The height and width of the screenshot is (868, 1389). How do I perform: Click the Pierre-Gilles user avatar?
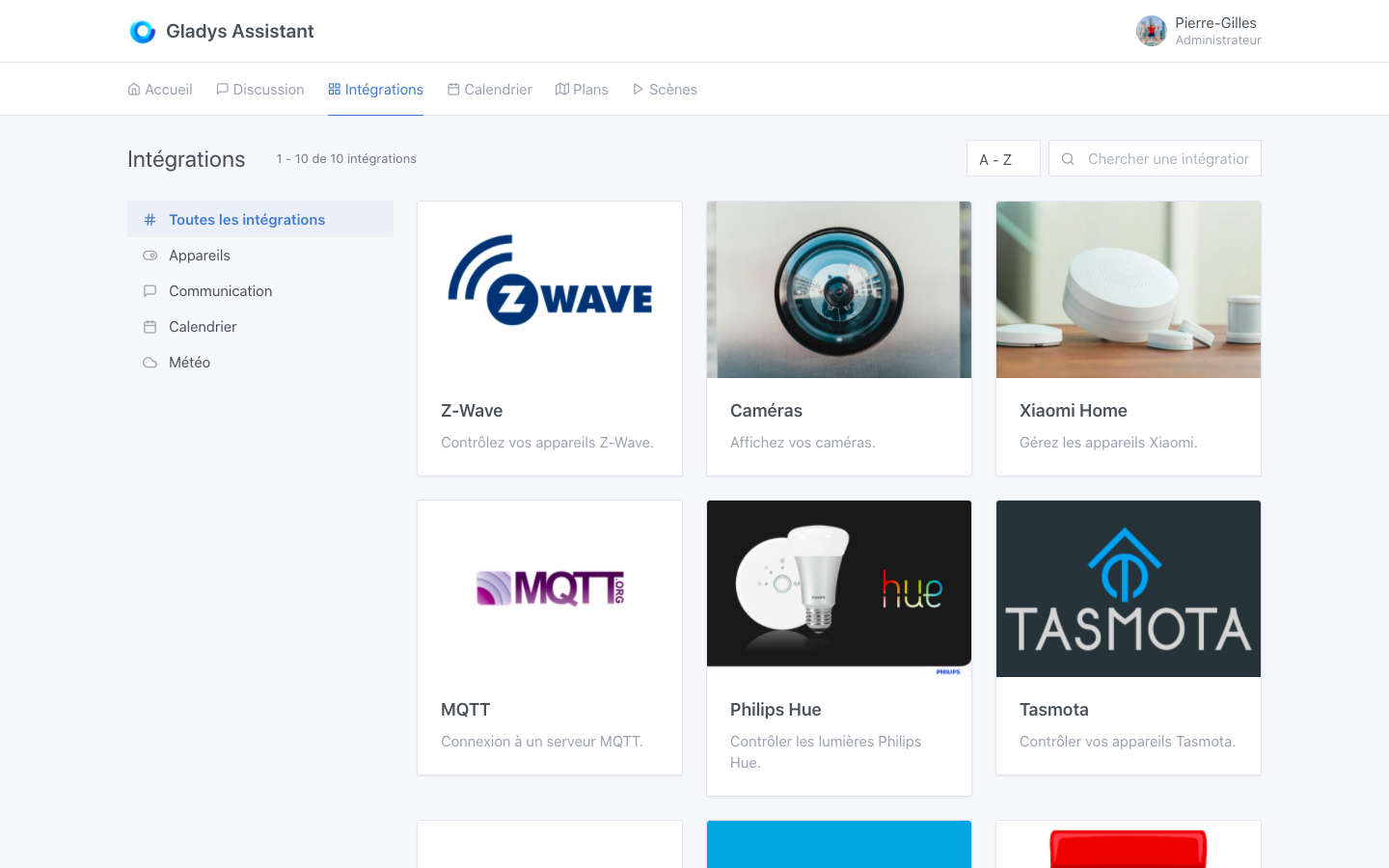click(x=1151, y=31)
